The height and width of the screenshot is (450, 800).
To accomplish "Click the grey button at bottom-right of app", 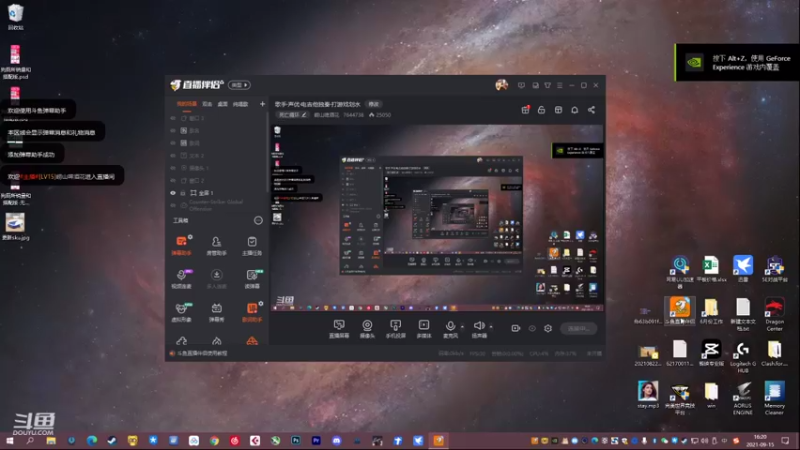I will pos(579,329).
